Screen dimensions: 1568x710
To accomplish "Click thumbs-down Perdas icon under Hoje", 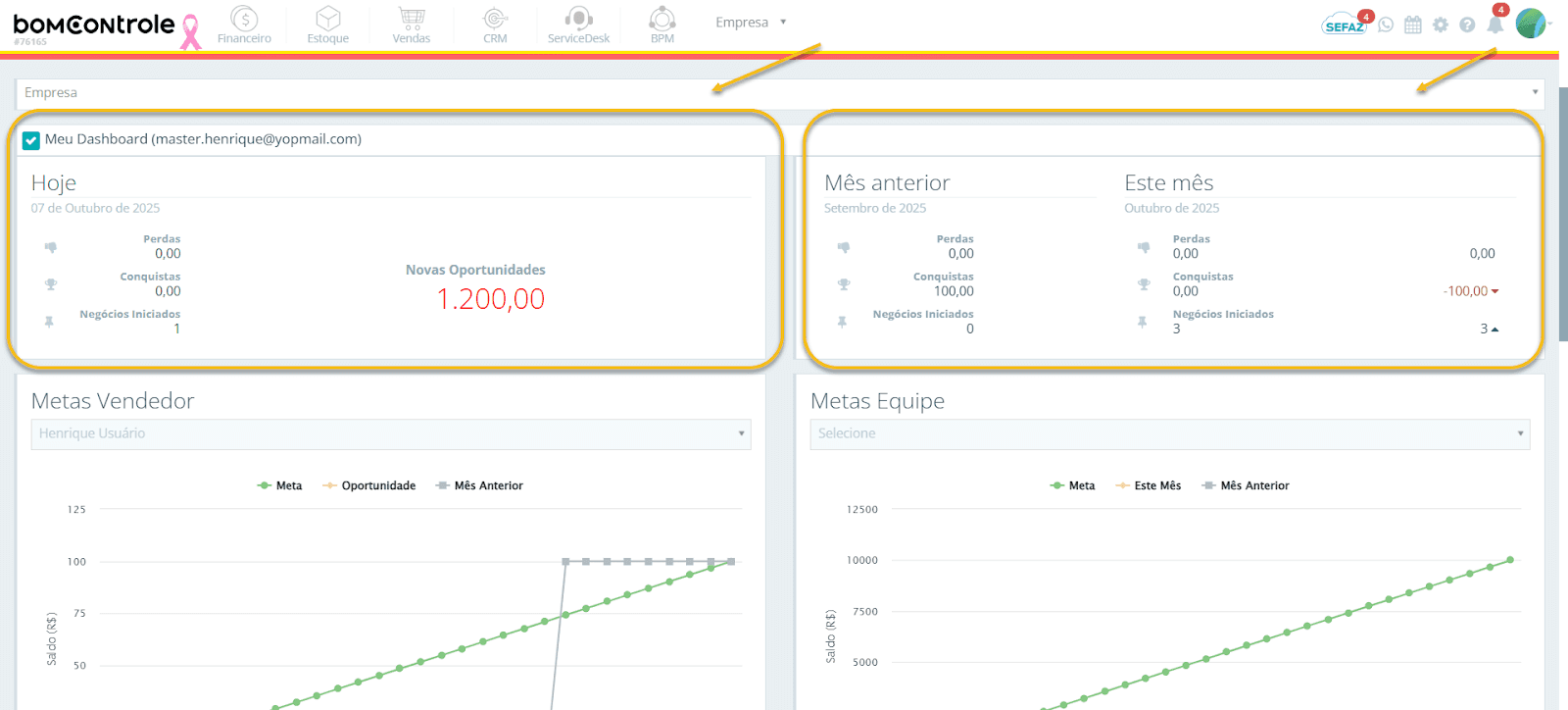I will pos(50,247).
